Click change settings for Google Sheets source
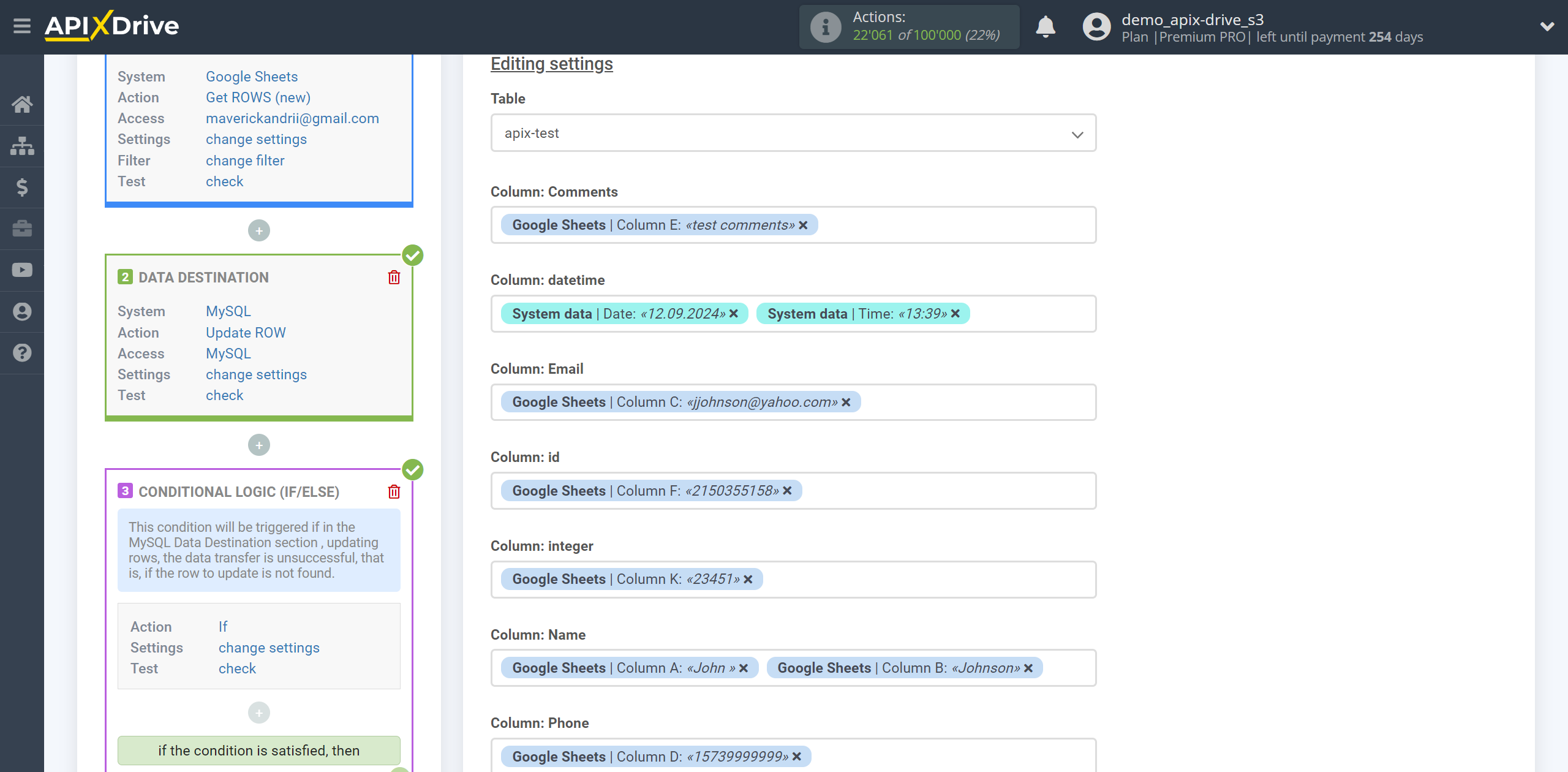1568x772 pixels. 256,139
